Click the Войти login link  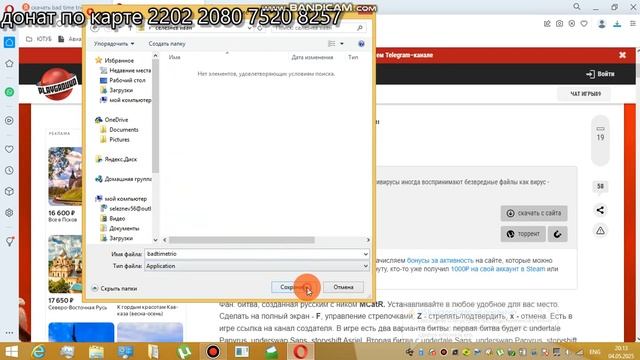click(600, 74)
